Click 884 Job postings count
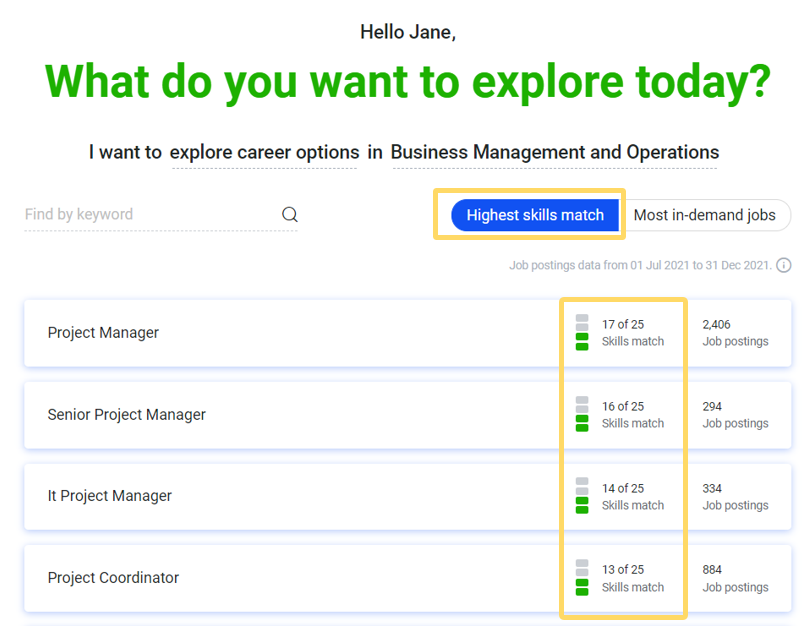809x626 pixels. (735, 579)
